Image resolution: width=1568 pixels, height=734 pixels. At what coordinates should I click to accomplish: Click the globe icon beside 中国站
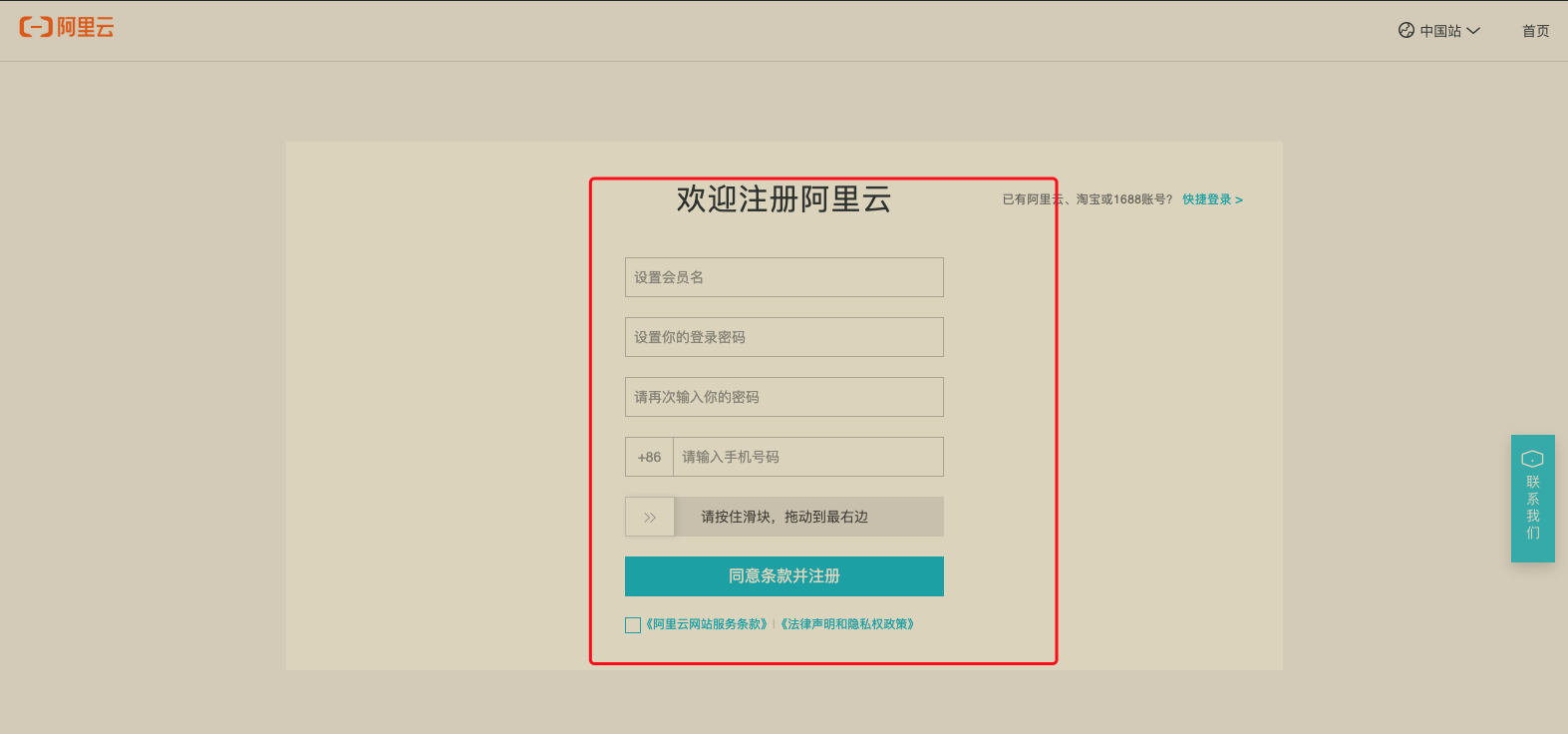[1407, 30]
